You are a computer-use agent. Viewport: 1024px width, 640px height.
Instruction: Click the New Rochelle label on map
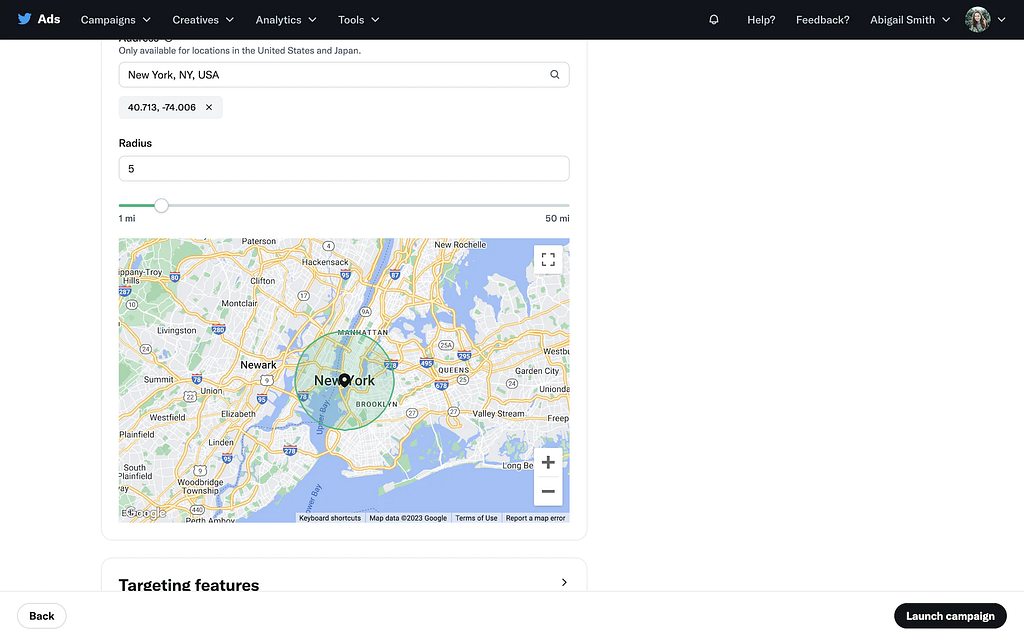460,245
